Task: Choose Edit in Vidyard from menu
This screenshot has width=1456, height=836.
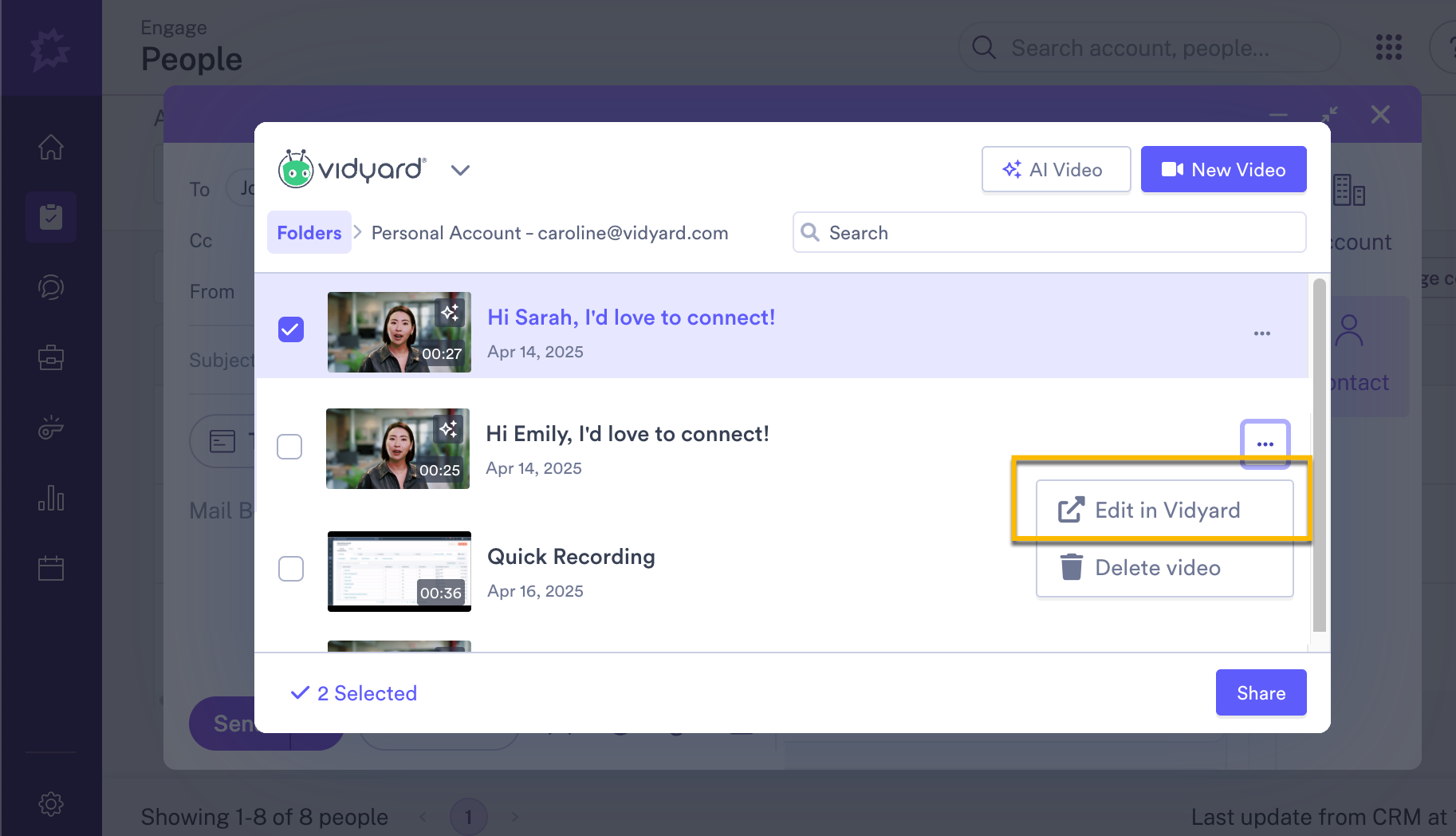Action: (1164, 510)
